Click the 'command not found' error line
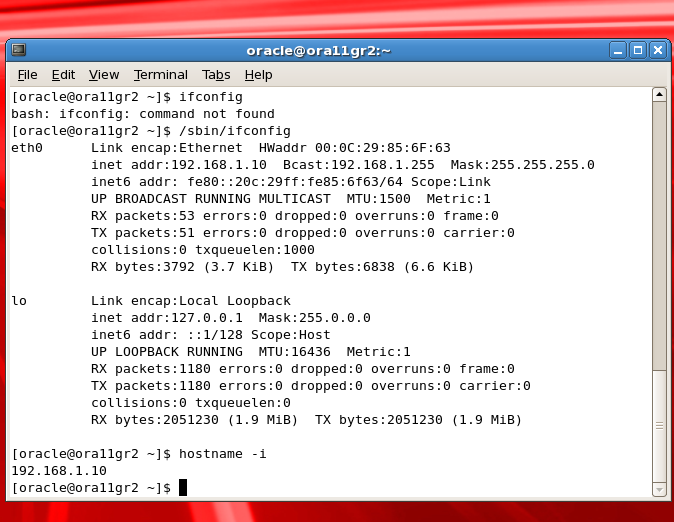674x522 pixels. click(x=143, y=114)
